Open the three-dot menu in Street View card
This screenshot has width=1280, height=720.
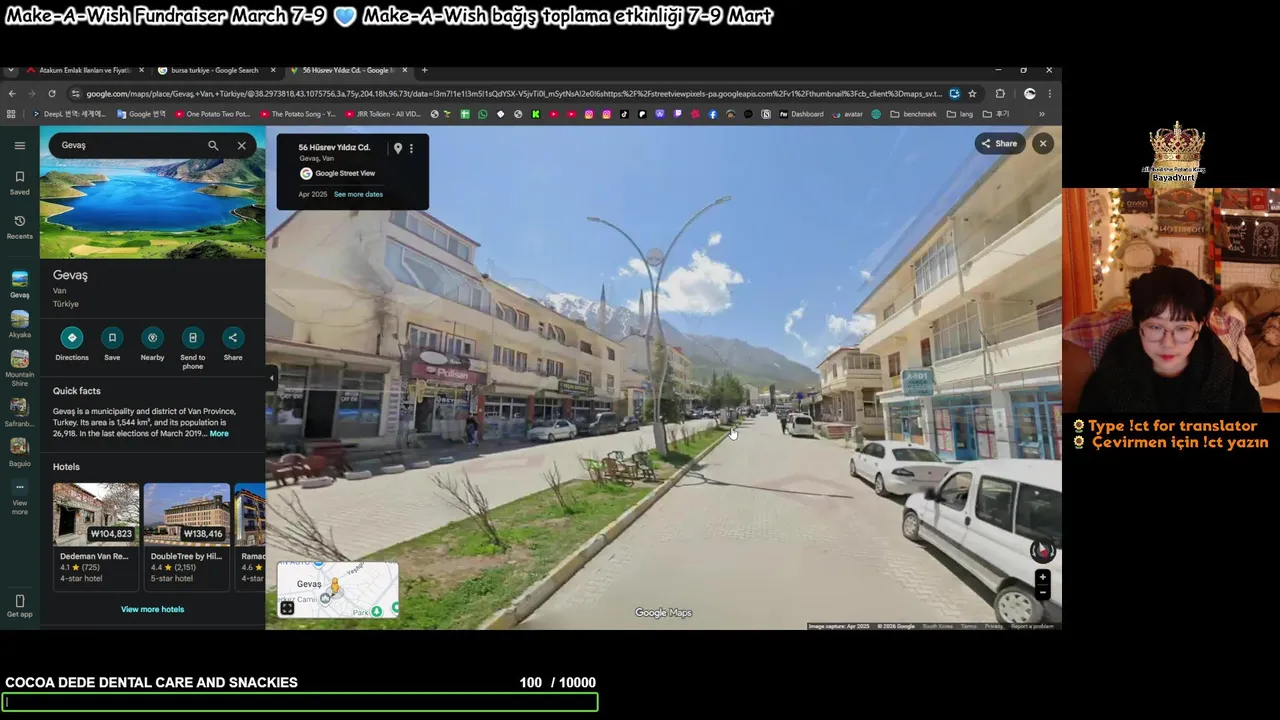(x=411, y=148)
